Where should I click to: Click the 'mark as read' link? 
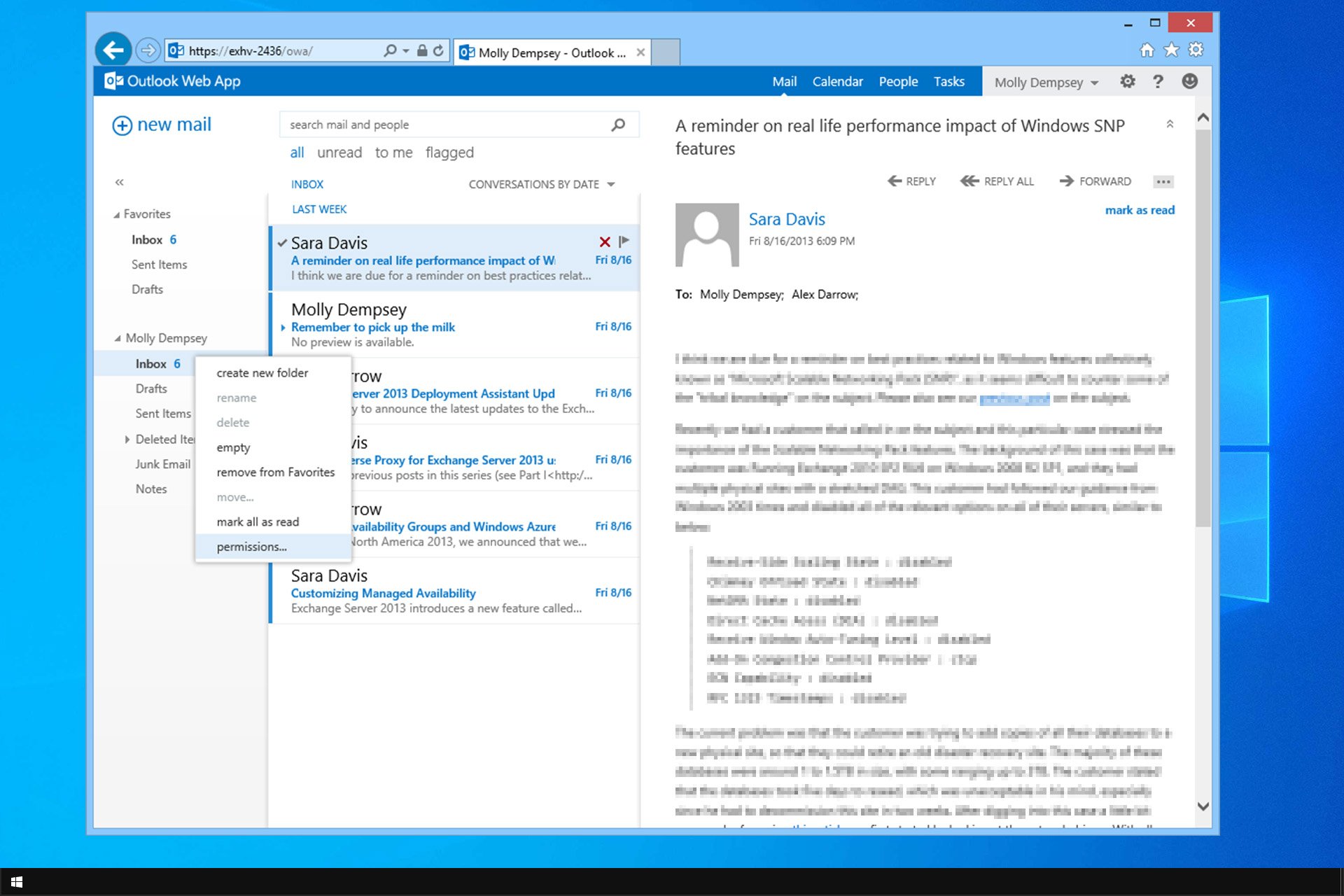tap(1140, 210)
